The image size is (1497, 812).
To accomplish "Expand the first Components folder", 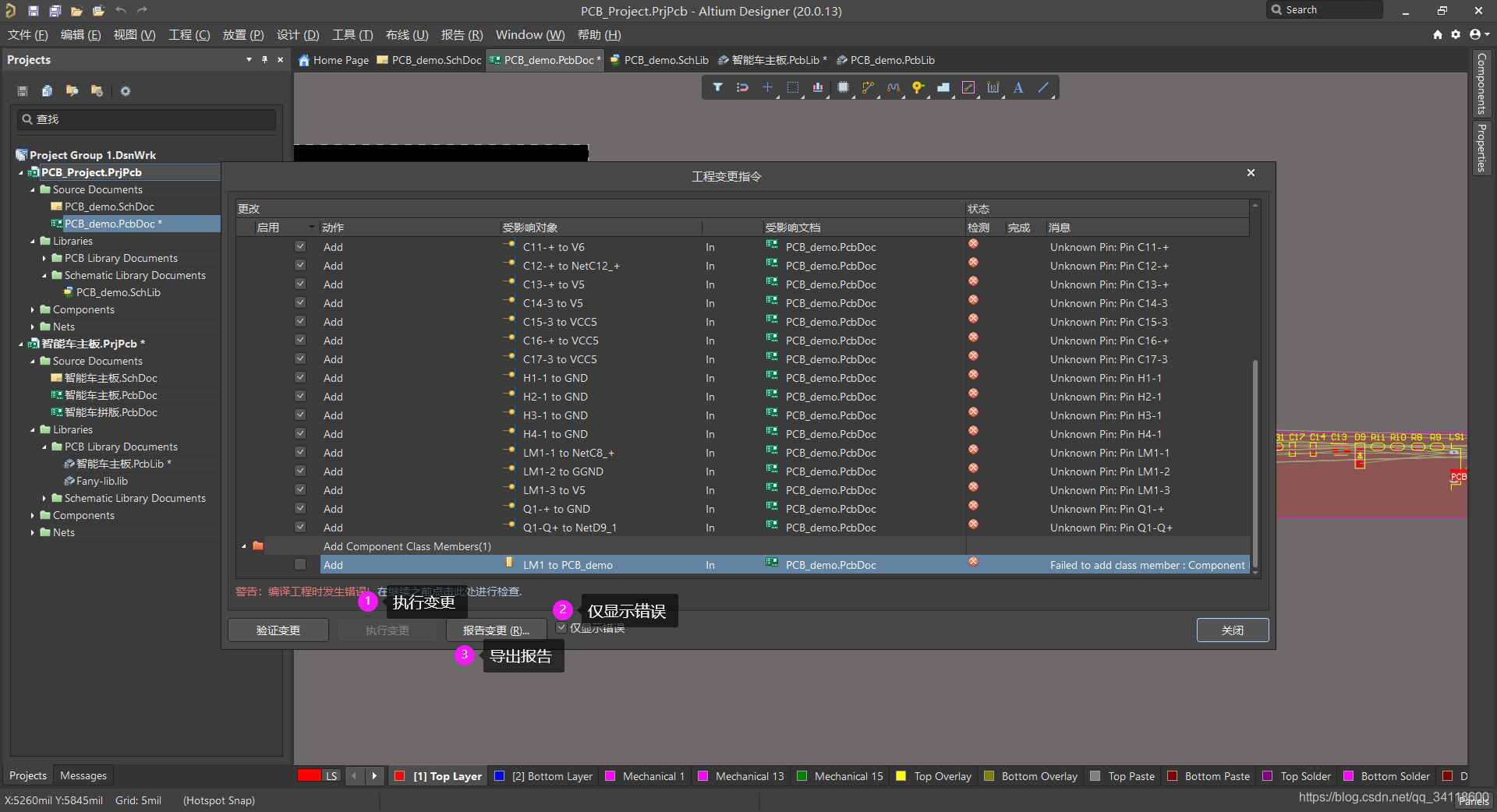I will coord(33,309).
